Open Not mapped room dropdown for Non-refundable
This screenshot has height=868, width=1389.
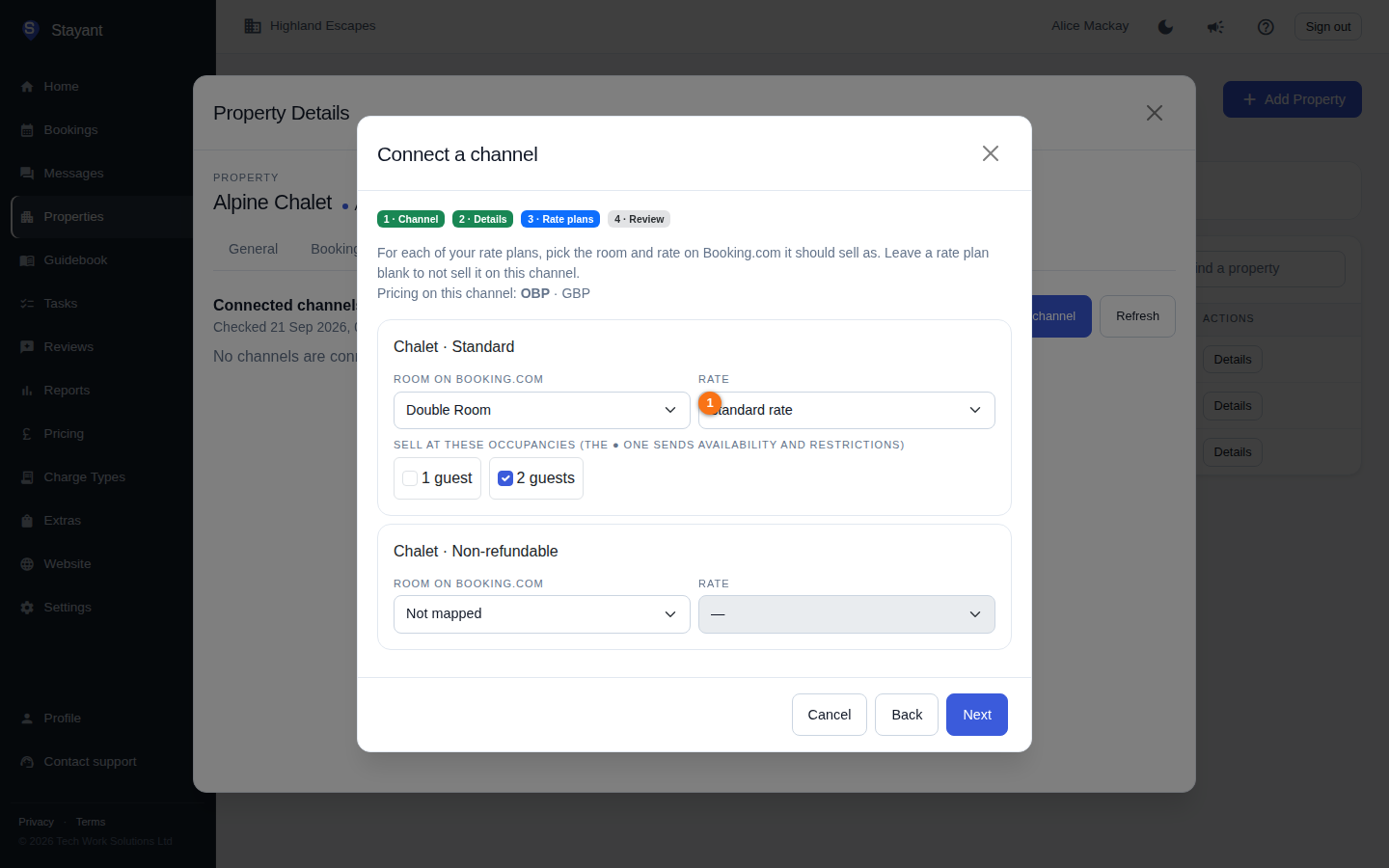(542, 614)
